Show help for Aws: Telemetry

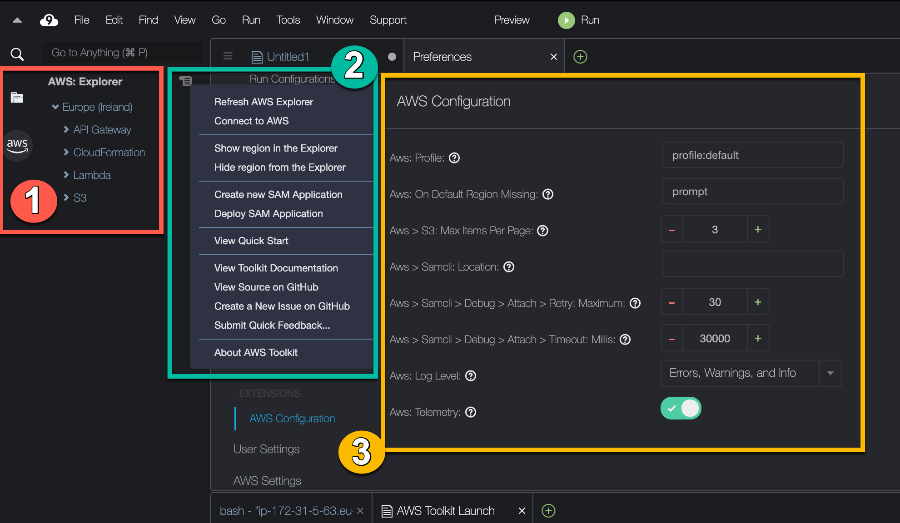[x=470, y=412]
